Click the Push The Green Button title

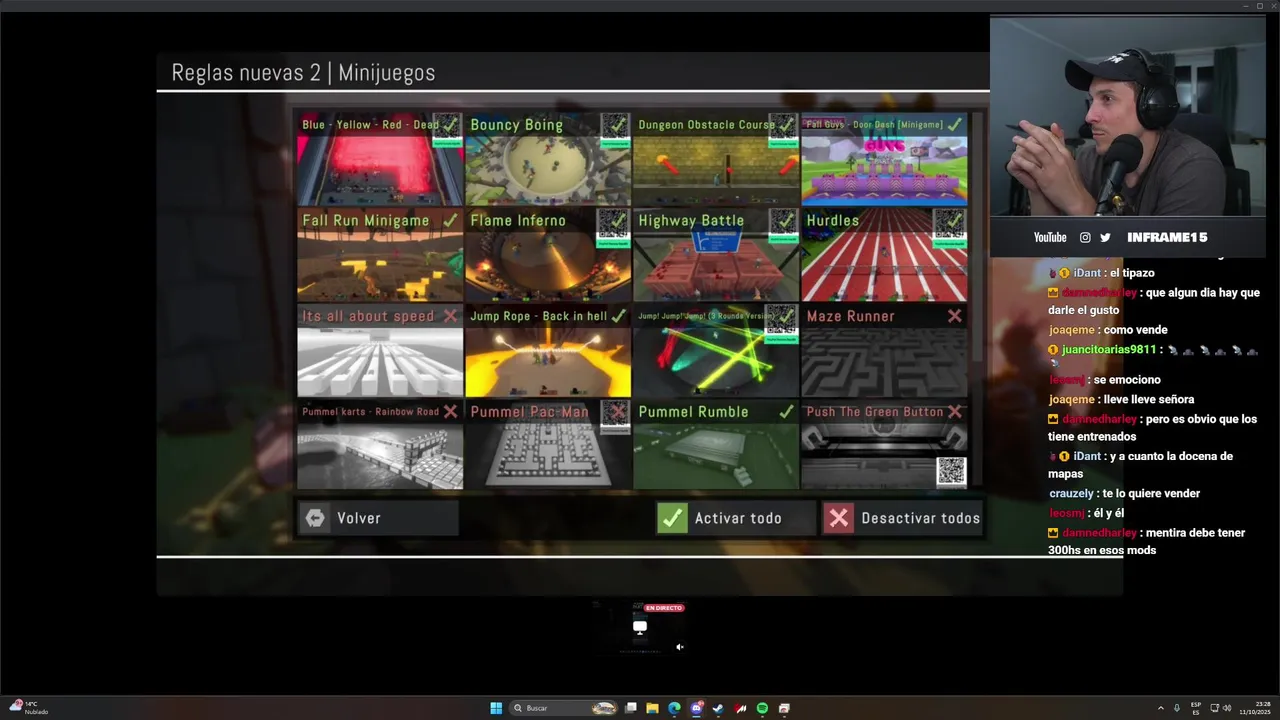point(875,411)
